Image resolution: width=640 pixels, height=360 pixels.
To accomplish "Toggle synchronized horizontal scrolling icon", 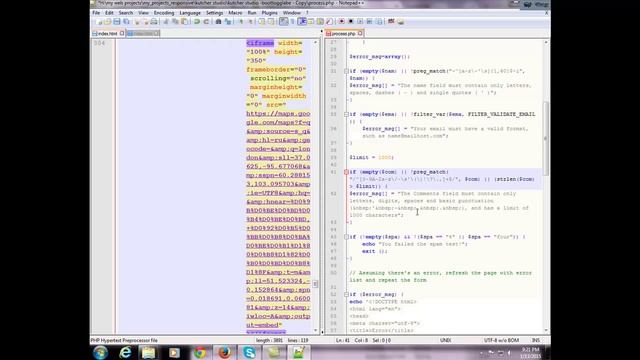I will tap(271, 21).
